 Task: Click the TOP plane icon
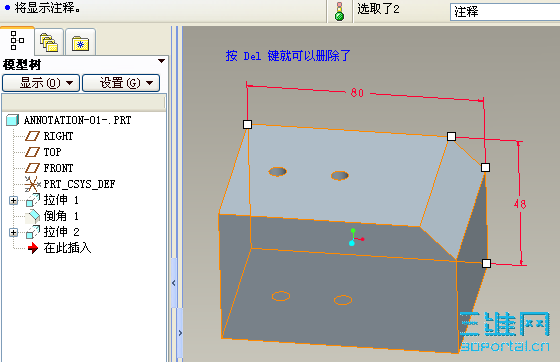click(x=32, y=152)
